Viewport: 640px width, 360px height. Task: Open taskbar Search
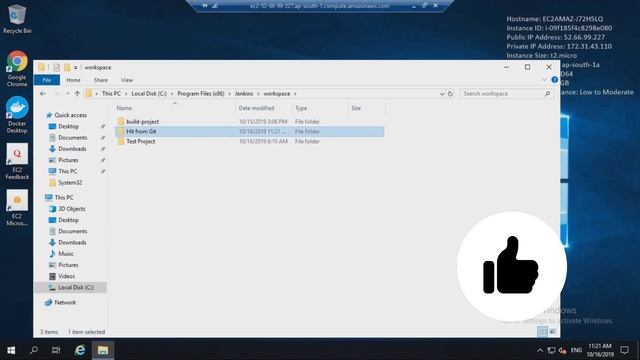[34, 350]
